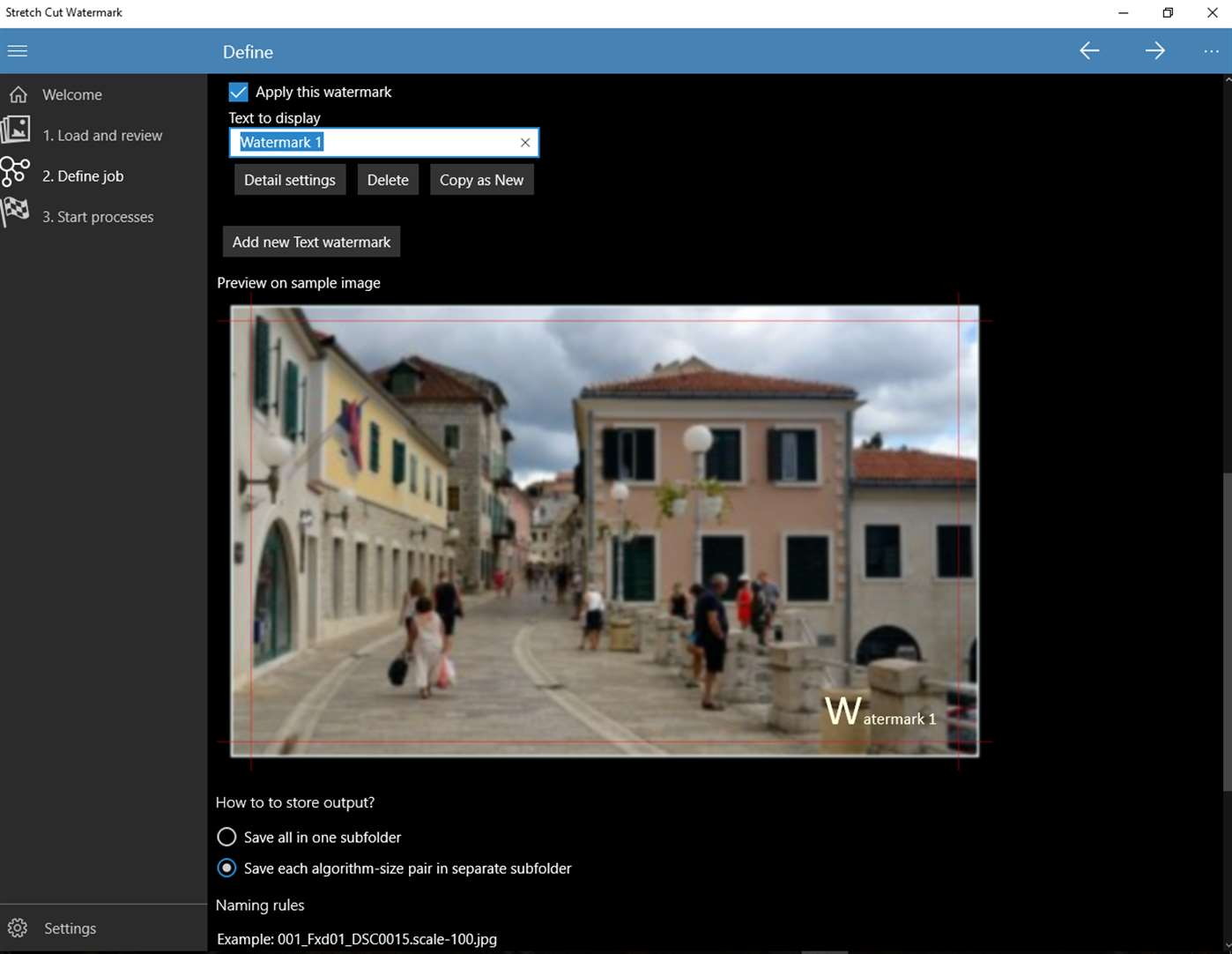Select Save each algorithm-size pair in separate subfolder
Viewport: 1232px width, 954px height.
pos(226,868)
